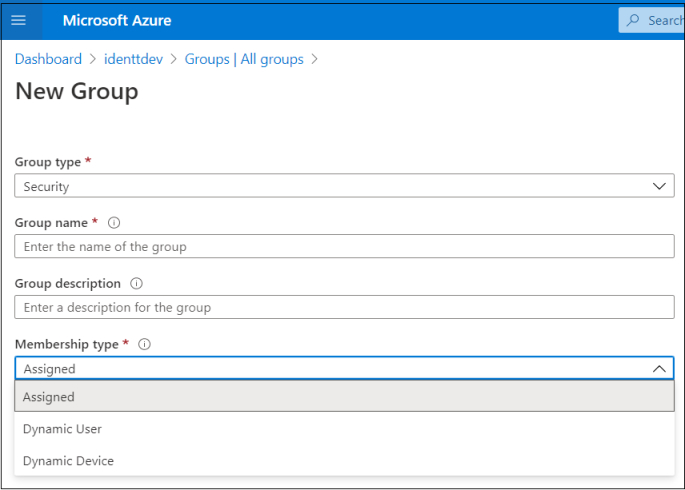The width and height of the screenshot is (685, 490).
Task: Open identtdev breadcrumb link
Action: (x=133, y=59)
